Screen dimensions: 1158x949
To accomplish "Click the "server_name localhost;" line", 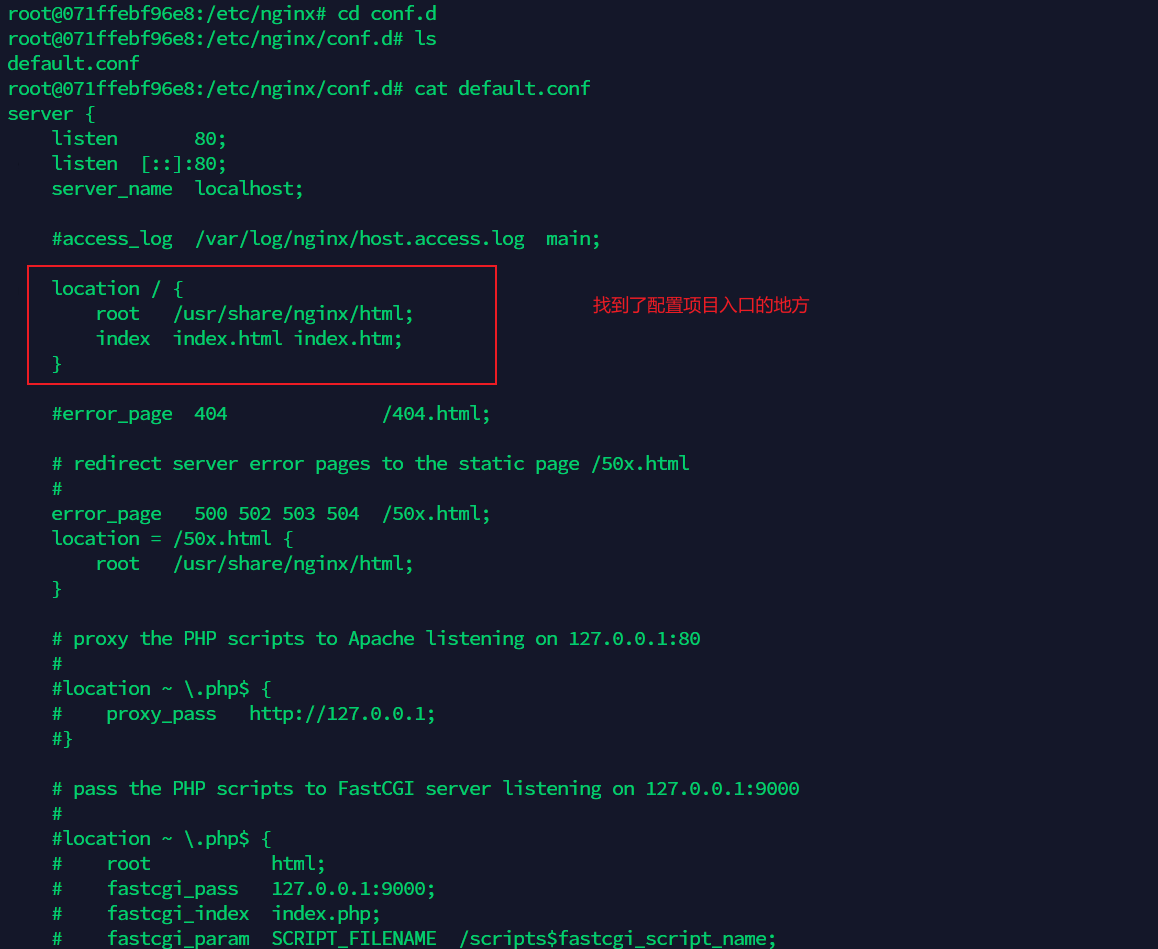I will coord(177,189).
